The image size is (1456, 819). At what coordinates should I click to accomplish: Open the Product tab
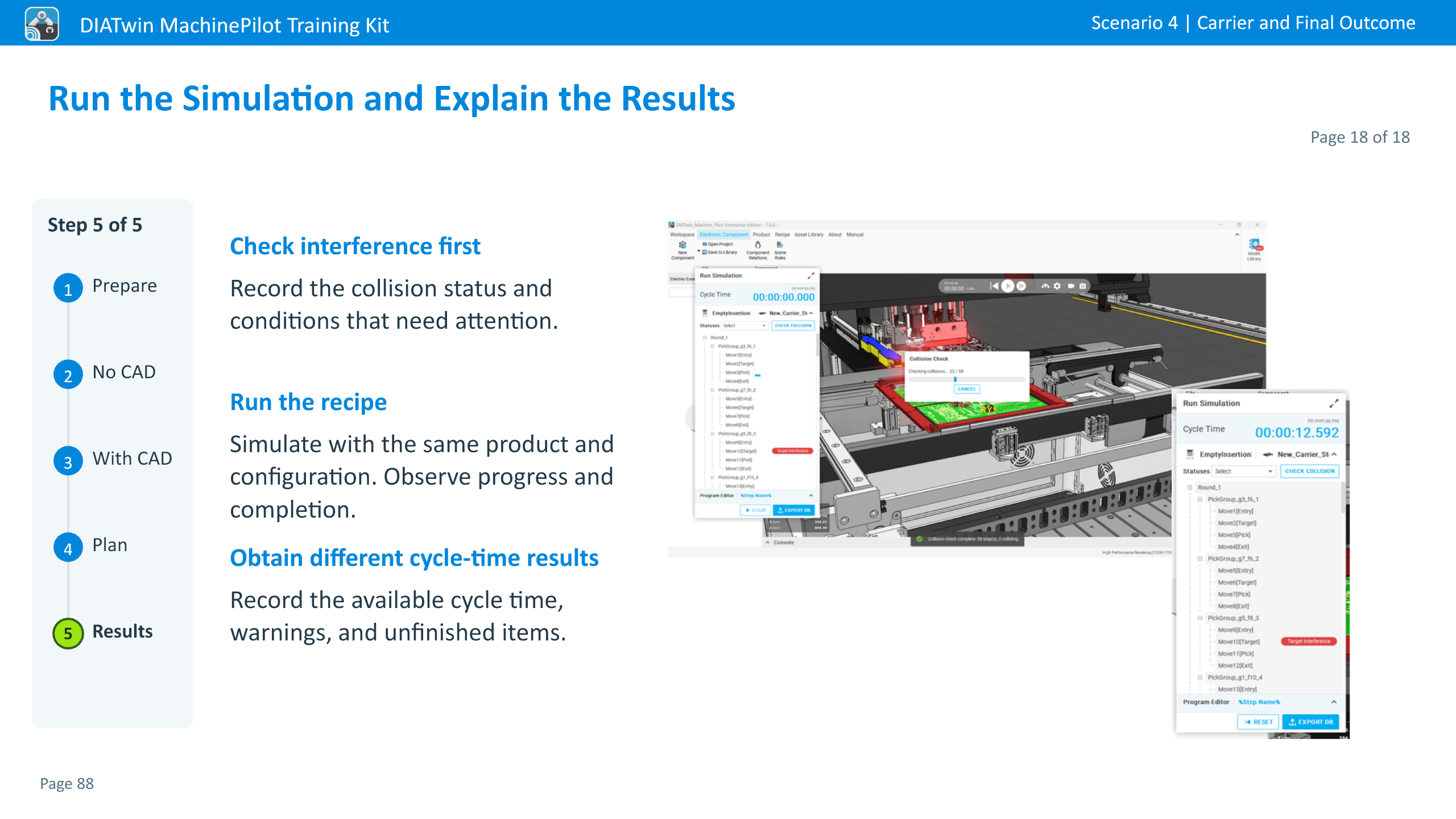[761, 234]
